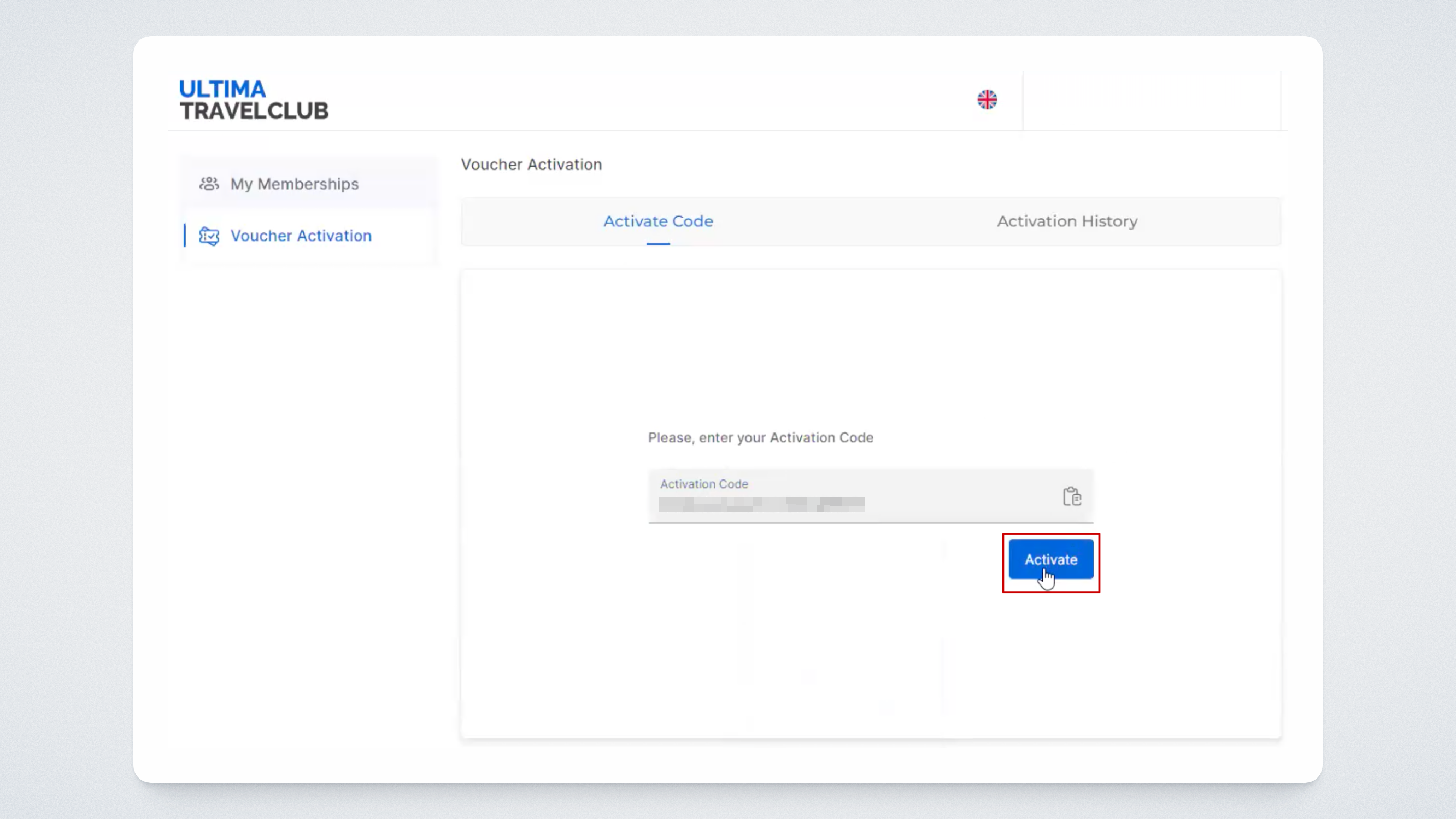This screenshot has width=1456, height=819.
Task: Click the small Activation Code field label
Action: tap(704, 484)
